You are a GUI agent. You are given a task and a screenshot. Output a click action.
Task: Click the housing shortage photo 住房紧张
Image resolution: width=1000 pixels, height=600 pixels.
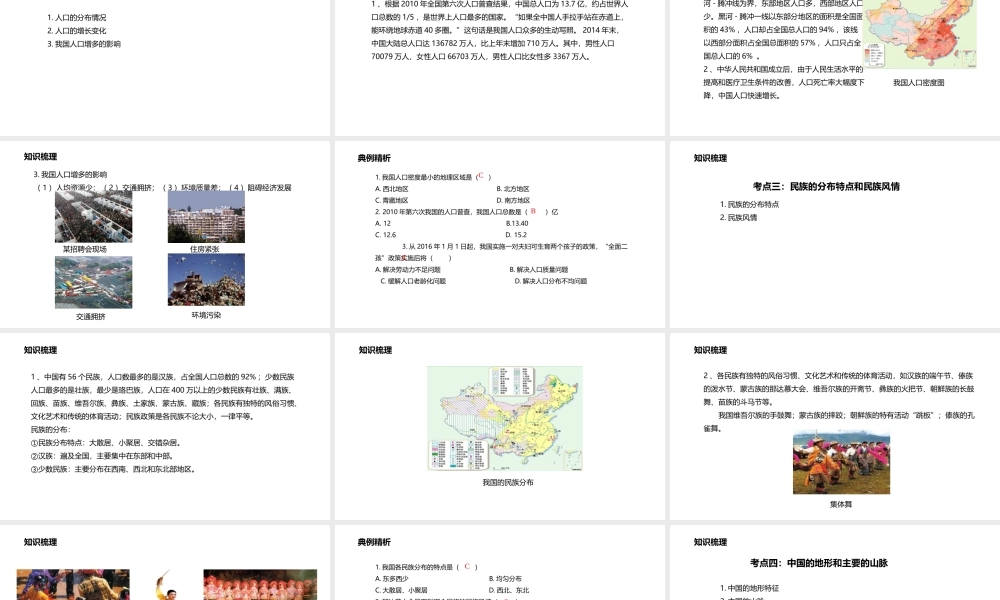(206, 217)
